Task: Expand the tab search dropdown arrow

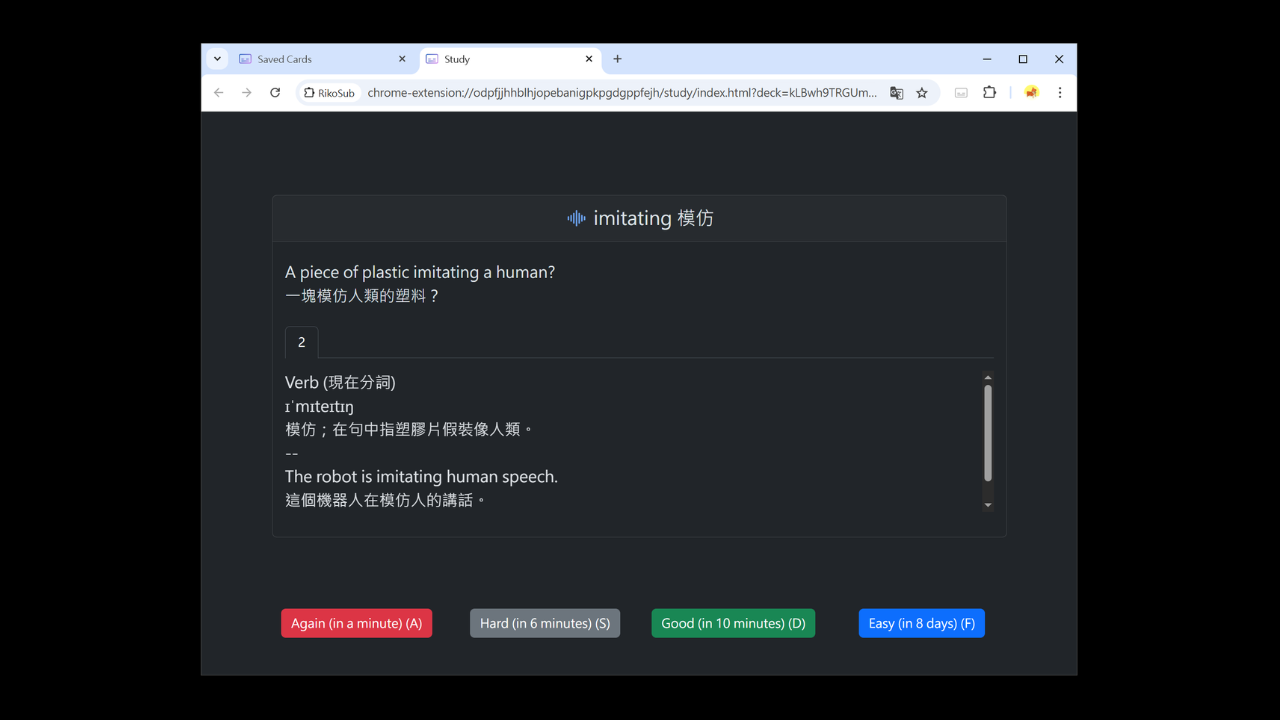Action: point(217,59)
